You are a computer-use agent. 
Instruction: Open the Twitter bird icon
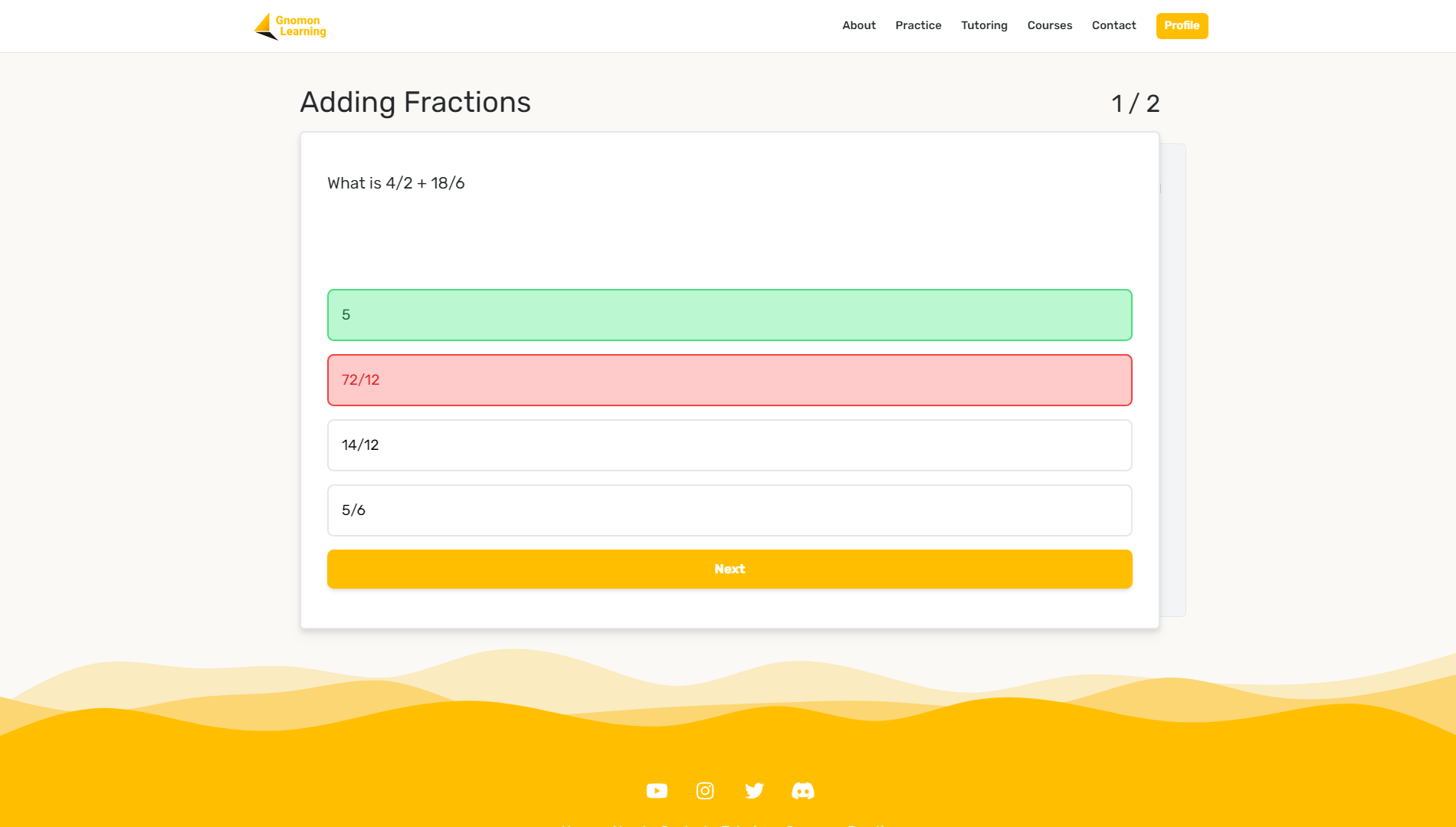pos(754,790)
